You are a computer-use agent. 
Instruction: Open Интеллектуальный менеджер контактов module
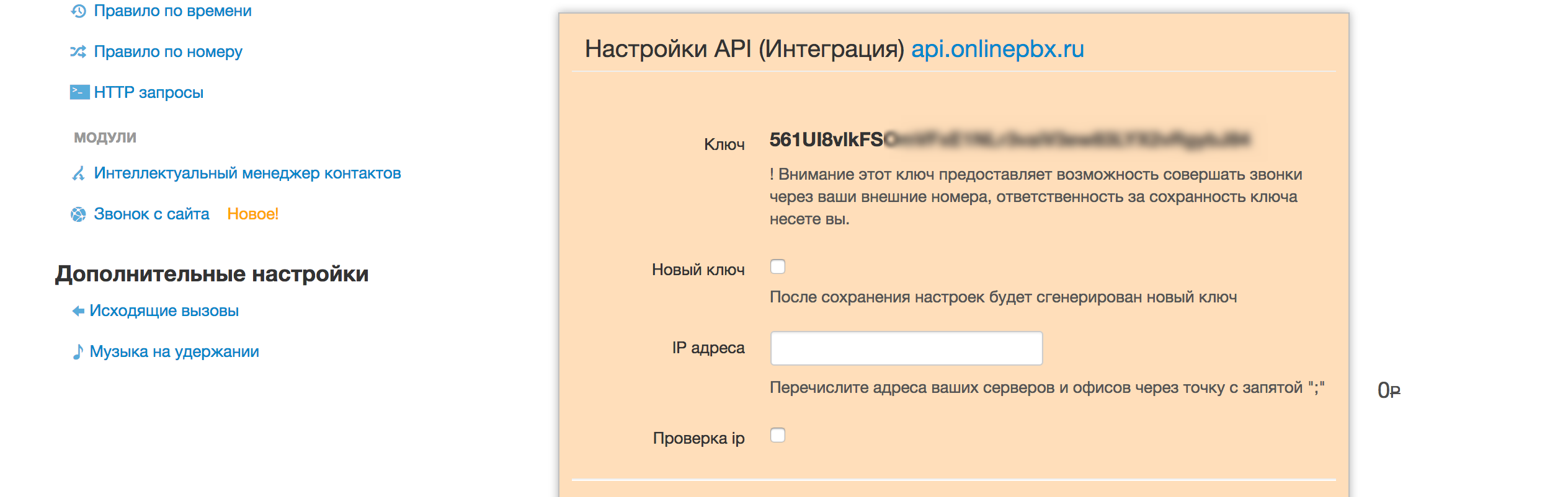[247, 173]
